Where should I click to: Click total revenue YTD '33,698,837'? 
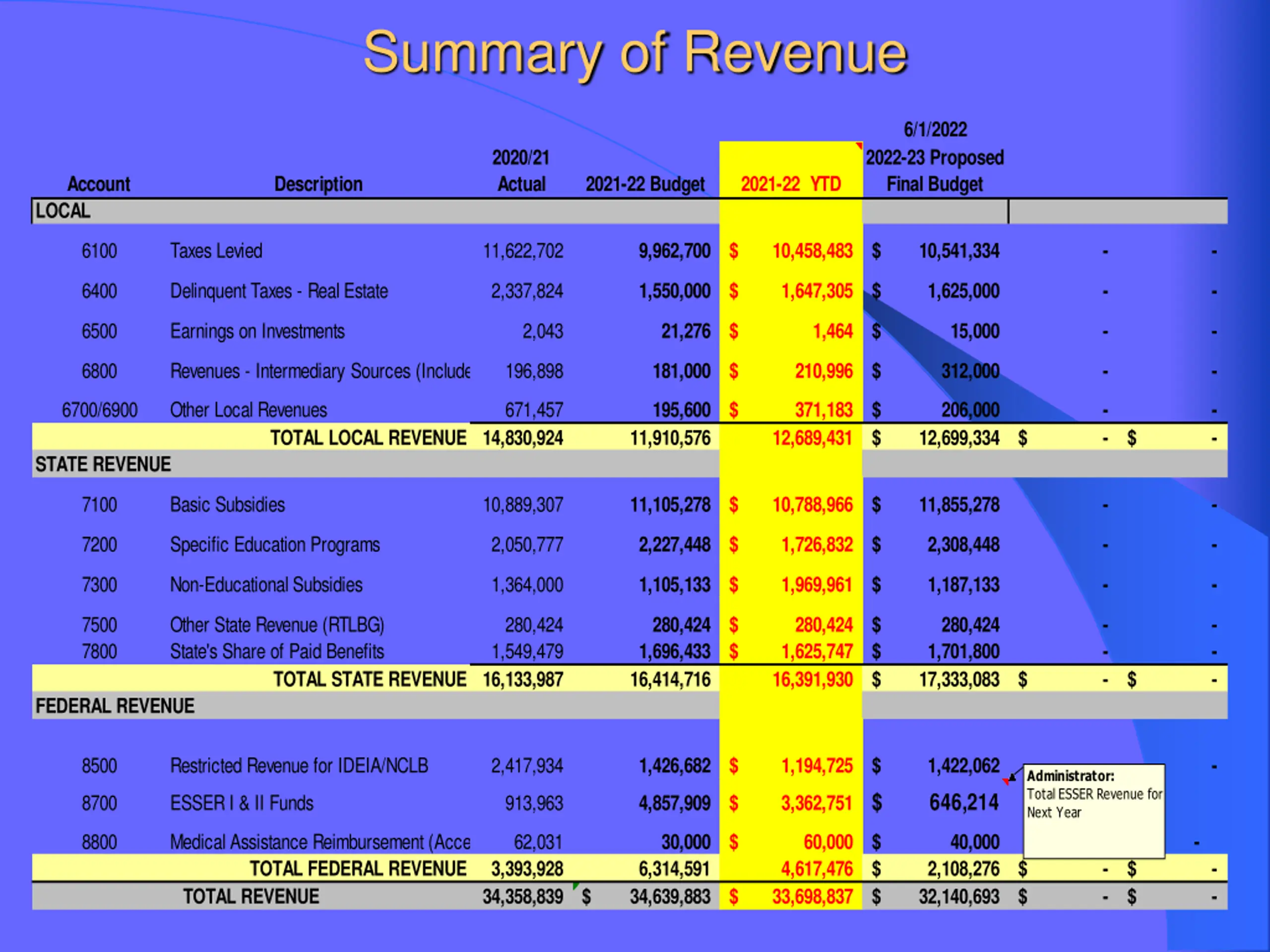(813, 897)
